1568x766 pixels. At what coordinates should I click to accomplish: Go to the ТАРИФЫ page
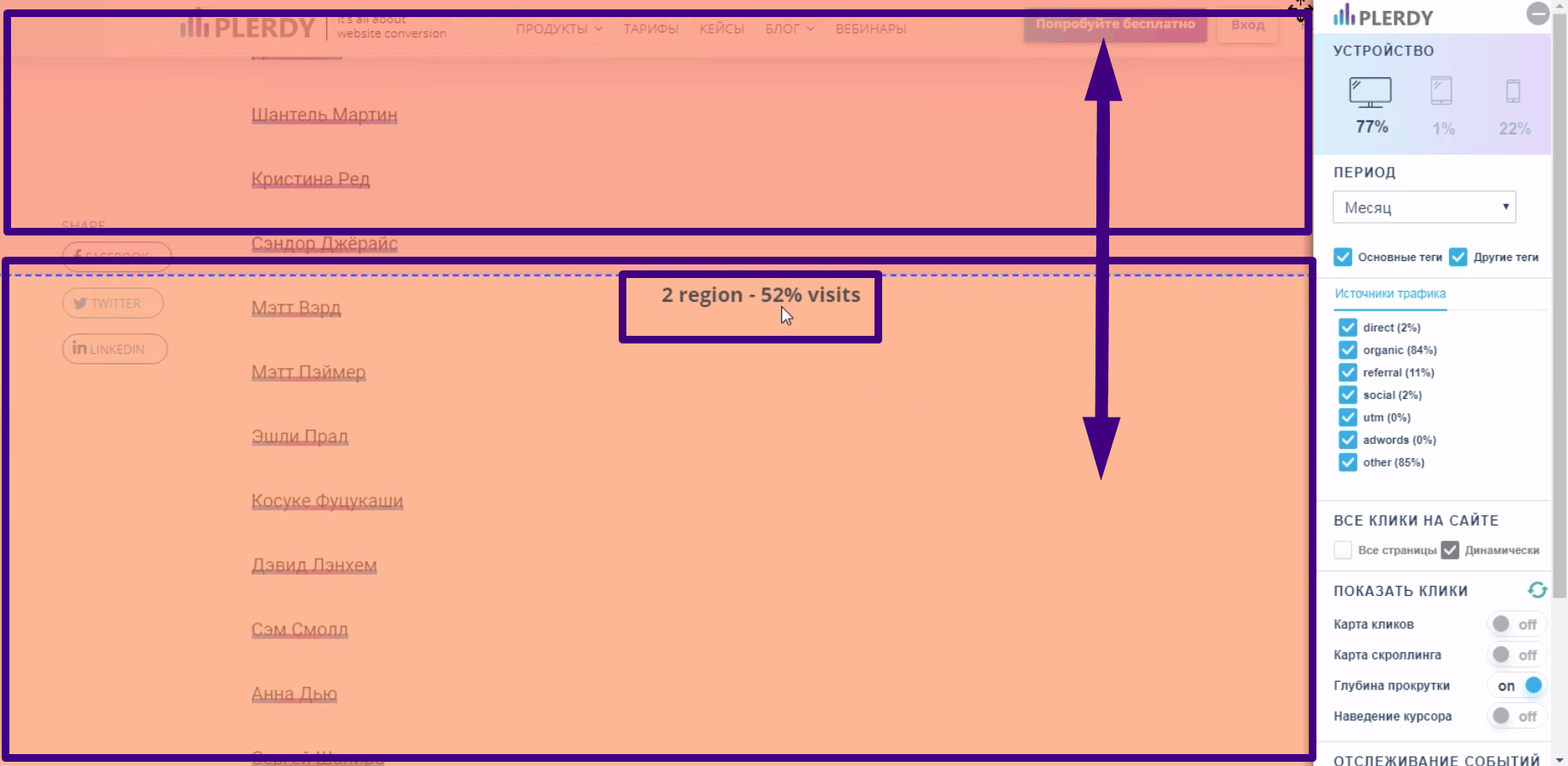(x=651, y=29)
